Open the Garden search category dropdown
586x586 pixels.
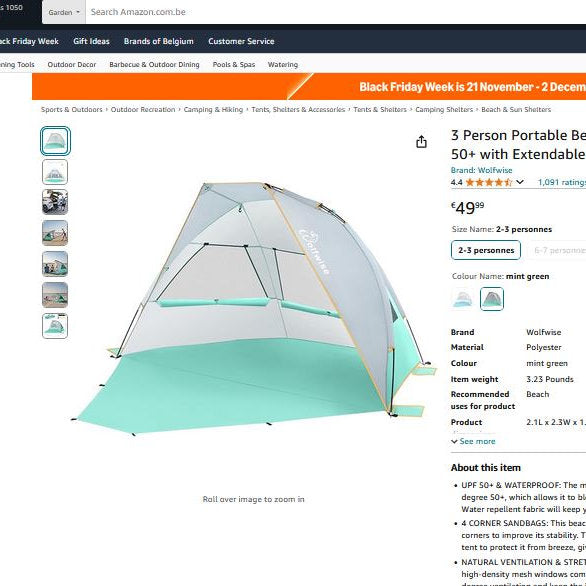(x=64, y=12)
